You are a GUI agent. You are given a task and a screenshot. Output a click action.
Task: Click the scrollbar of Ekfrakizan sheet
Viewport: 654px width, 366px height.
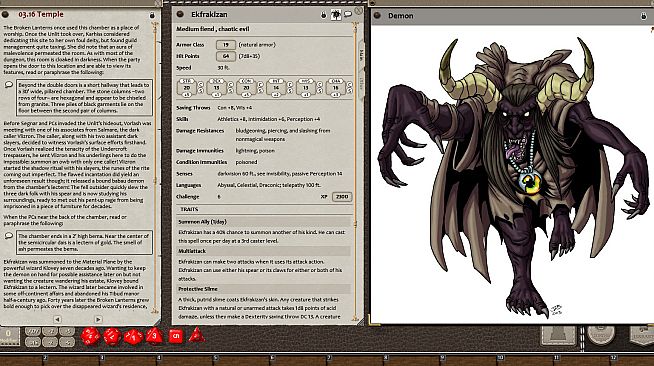355,171
